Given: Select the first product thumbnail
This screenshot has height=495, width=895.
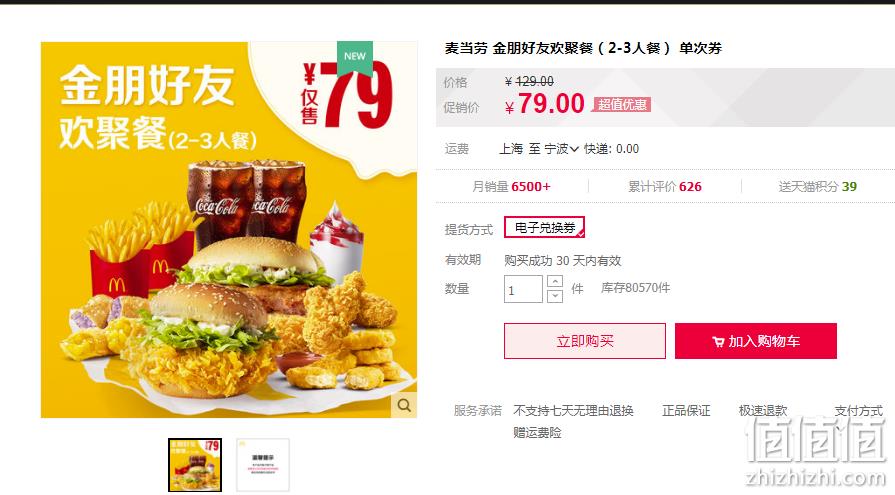Looking at the screenshot, I should point(195,465).
